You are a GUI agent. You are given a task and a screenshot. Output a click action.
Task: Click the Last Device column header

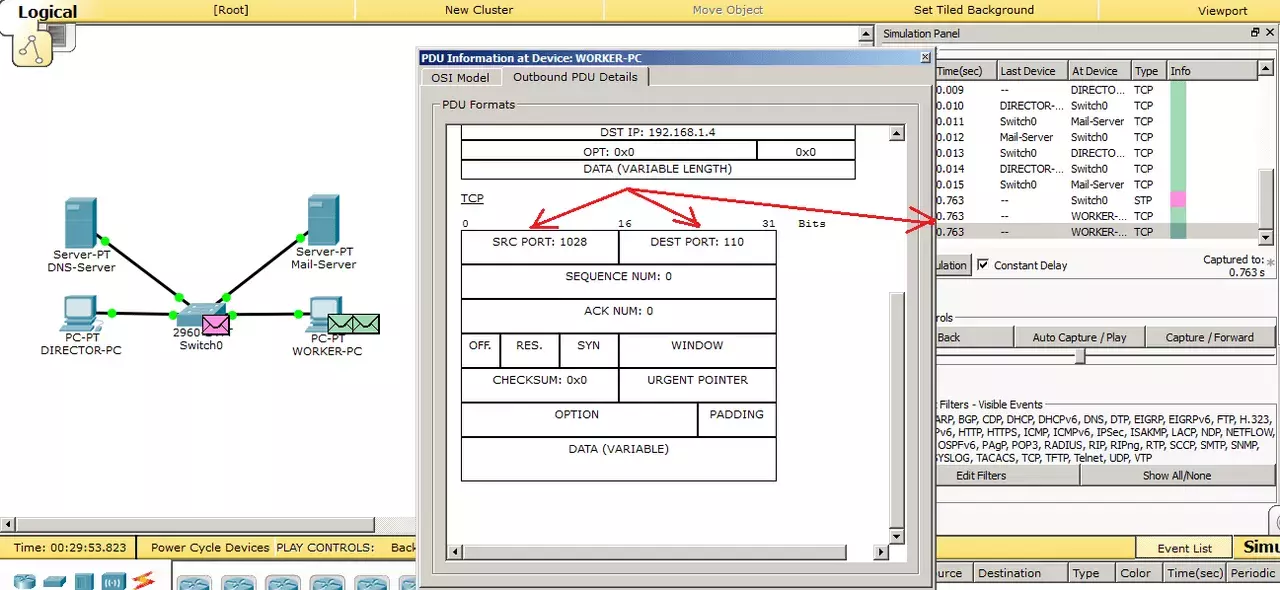(1031, 71)
